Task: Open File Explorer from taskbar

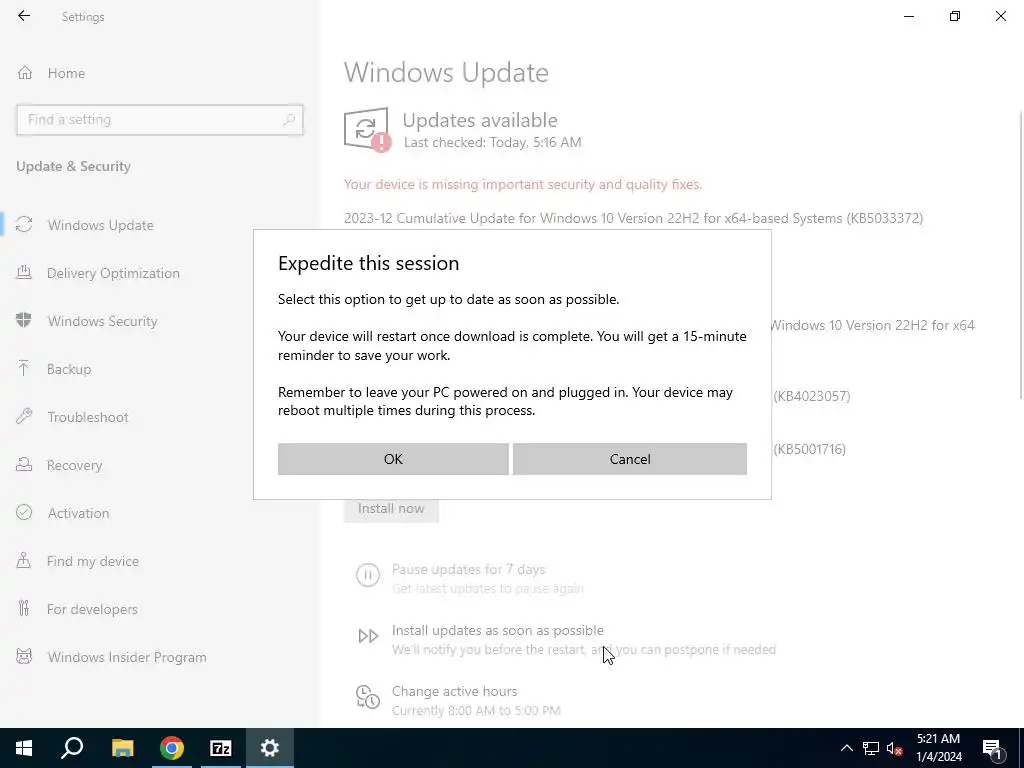Action: pos(122,748)
